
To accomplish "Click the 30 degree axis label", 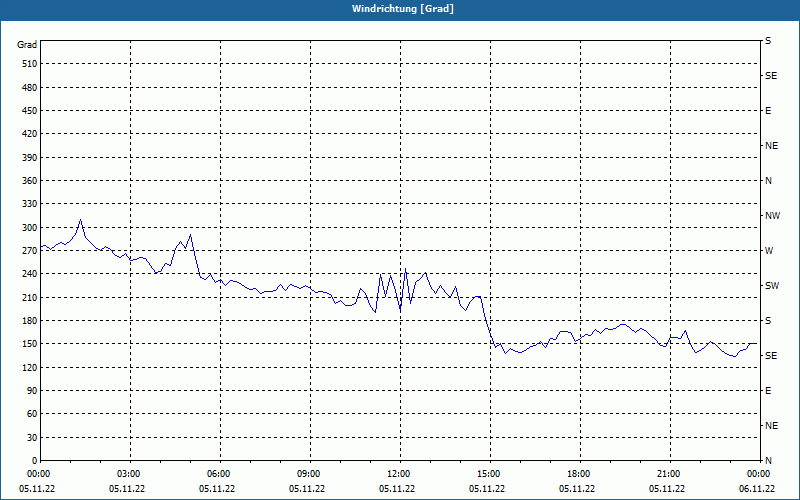I will (32, 437).
